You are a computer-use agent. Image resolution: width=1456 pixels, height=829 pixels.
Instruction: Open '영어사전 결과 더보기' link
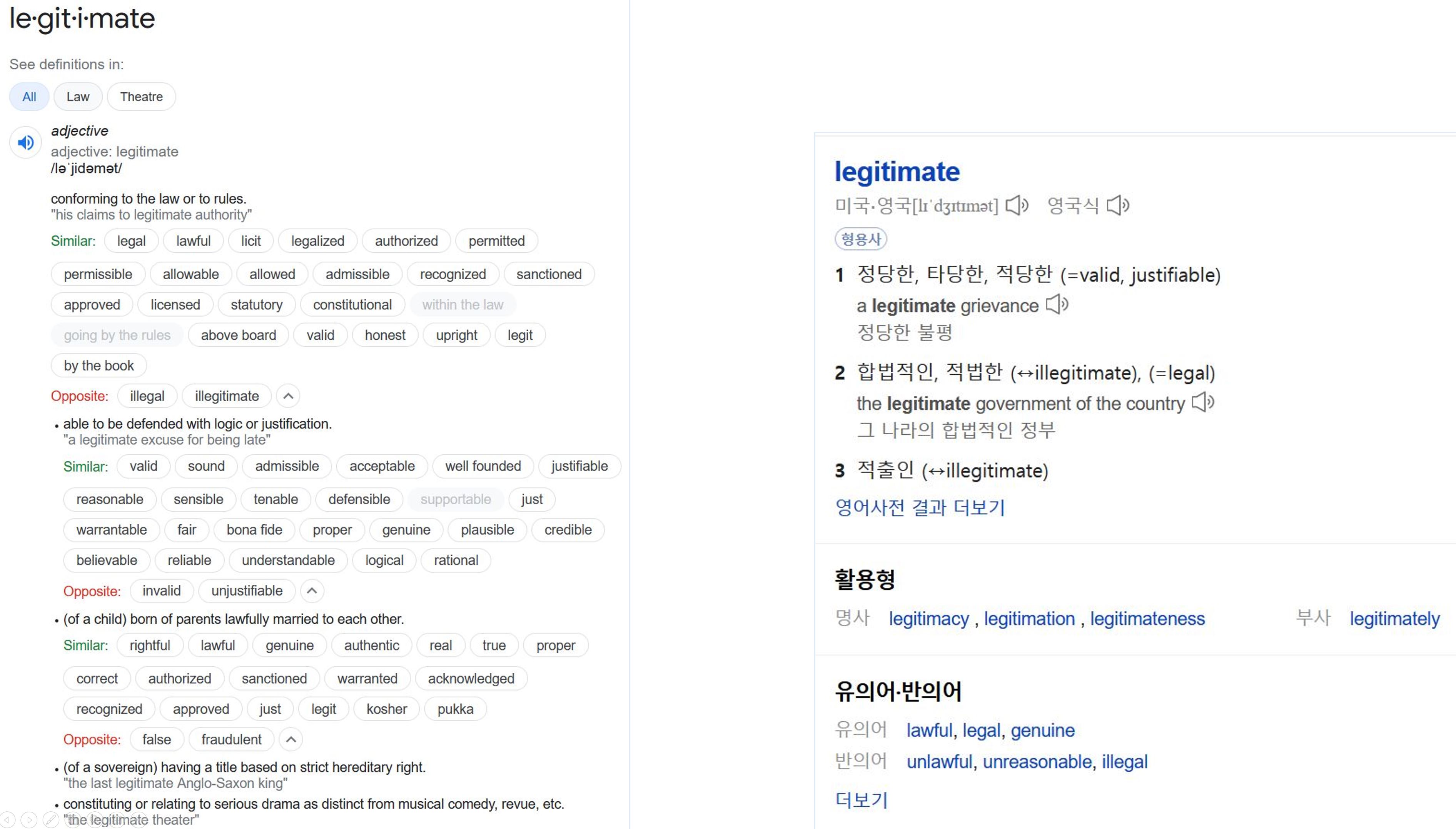click(x=920, y=507)
